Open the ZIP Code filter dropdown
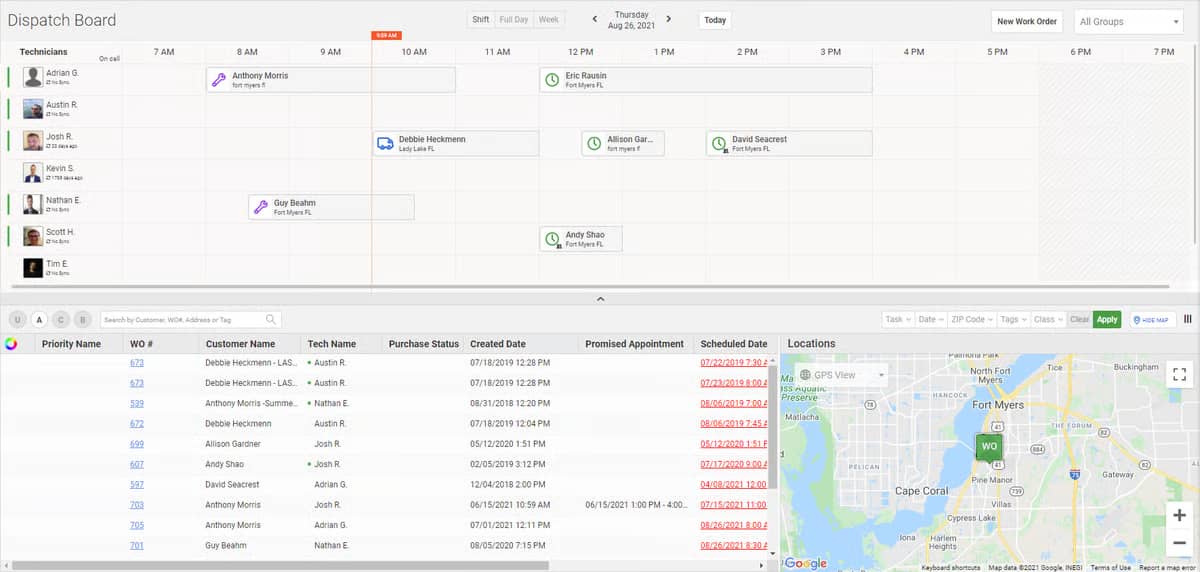The image size is (1200, 572). (972, 319)
